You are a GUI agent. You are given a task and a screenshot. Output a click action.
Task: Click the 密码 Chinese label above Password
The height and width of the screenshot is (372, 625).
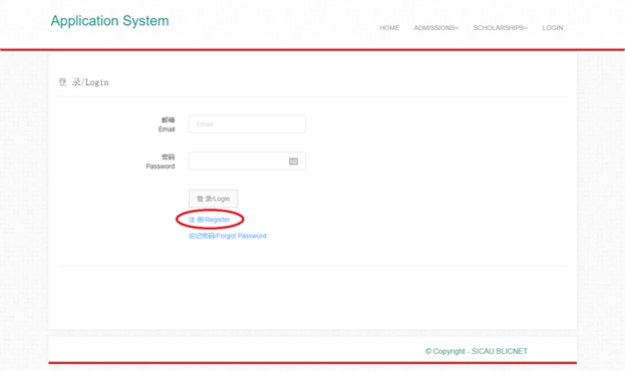(x=168, y=157)
